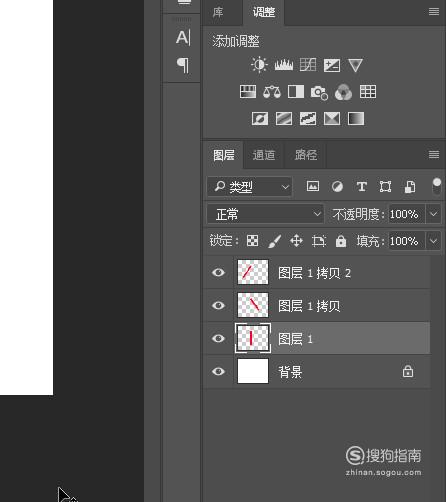Switch to the 图层 tab
Image resolution: width=446 pixels, height=502 pixels.
coord(224,155)
